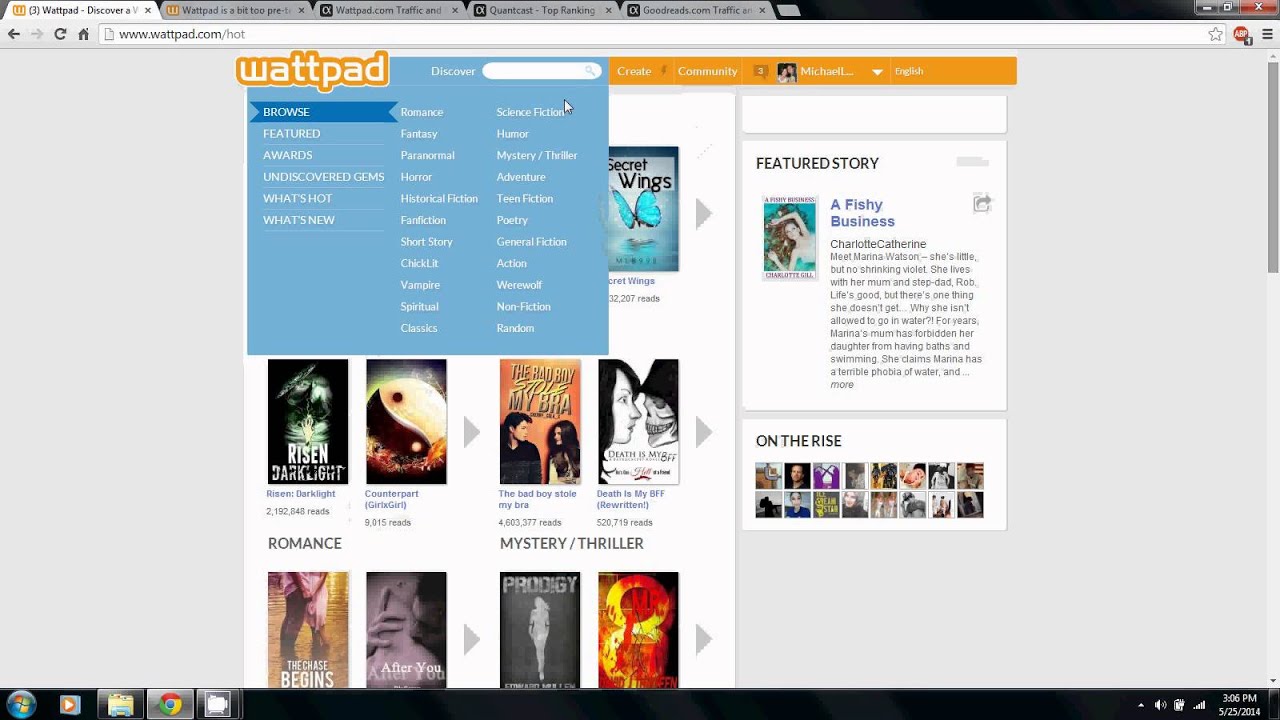
Task: Click Chrome back arrow button
Action: pyautogui.click(x=14, y=34)
